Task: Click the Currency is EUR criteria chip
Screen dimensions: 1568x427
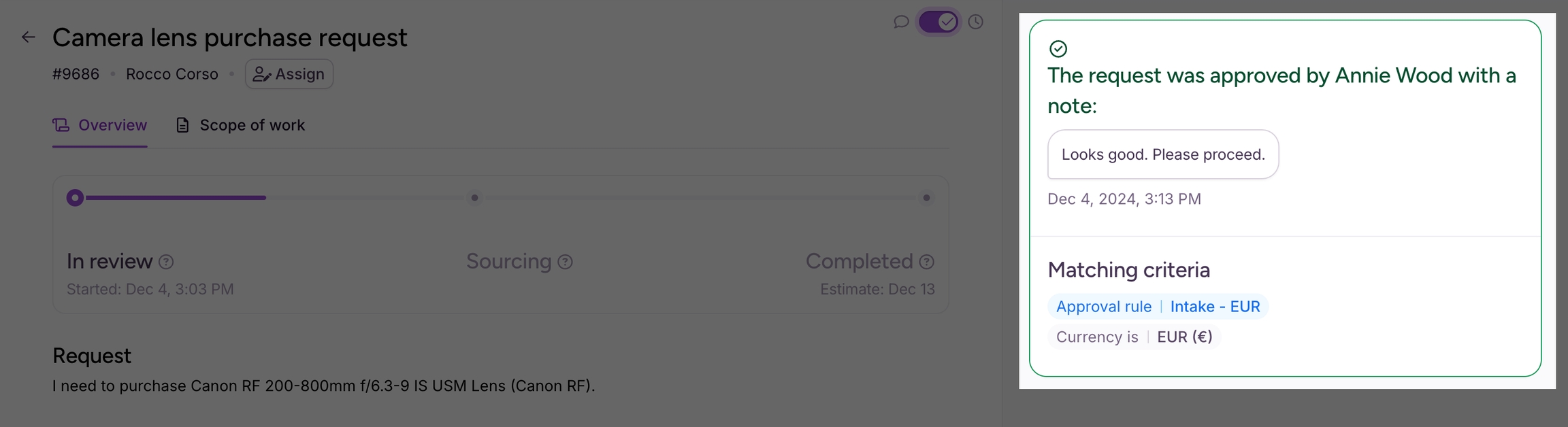Action: coord(1134,337)
